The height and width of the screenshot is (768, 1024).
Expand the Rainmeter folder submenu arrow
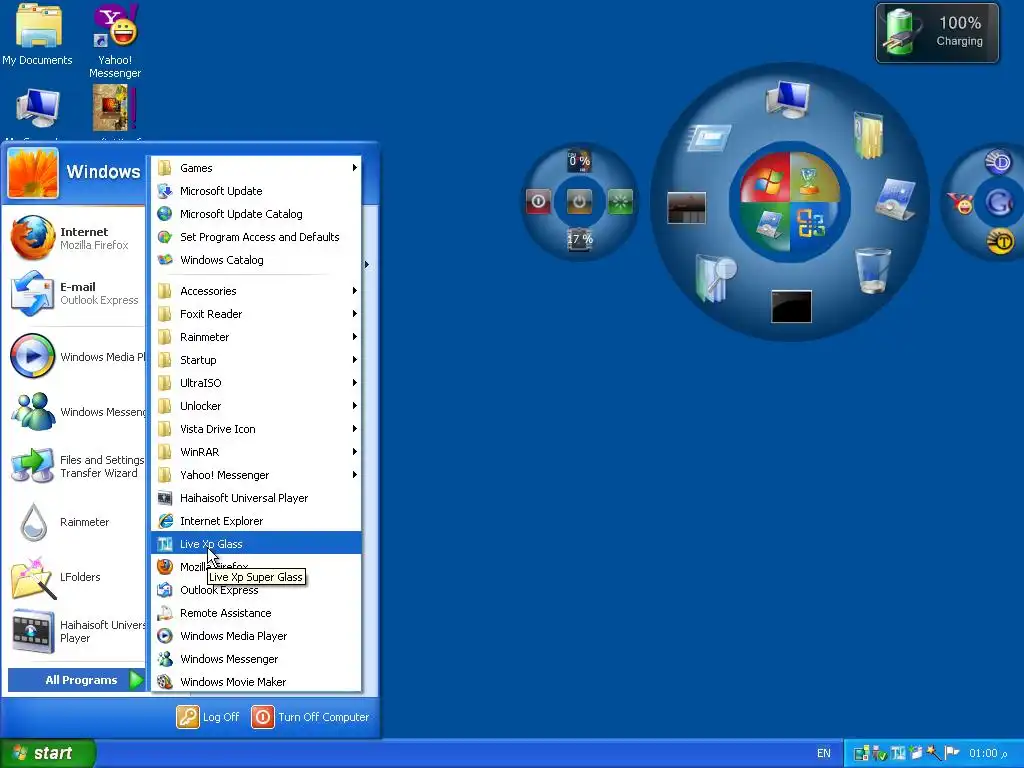click(x=355, y=337)
